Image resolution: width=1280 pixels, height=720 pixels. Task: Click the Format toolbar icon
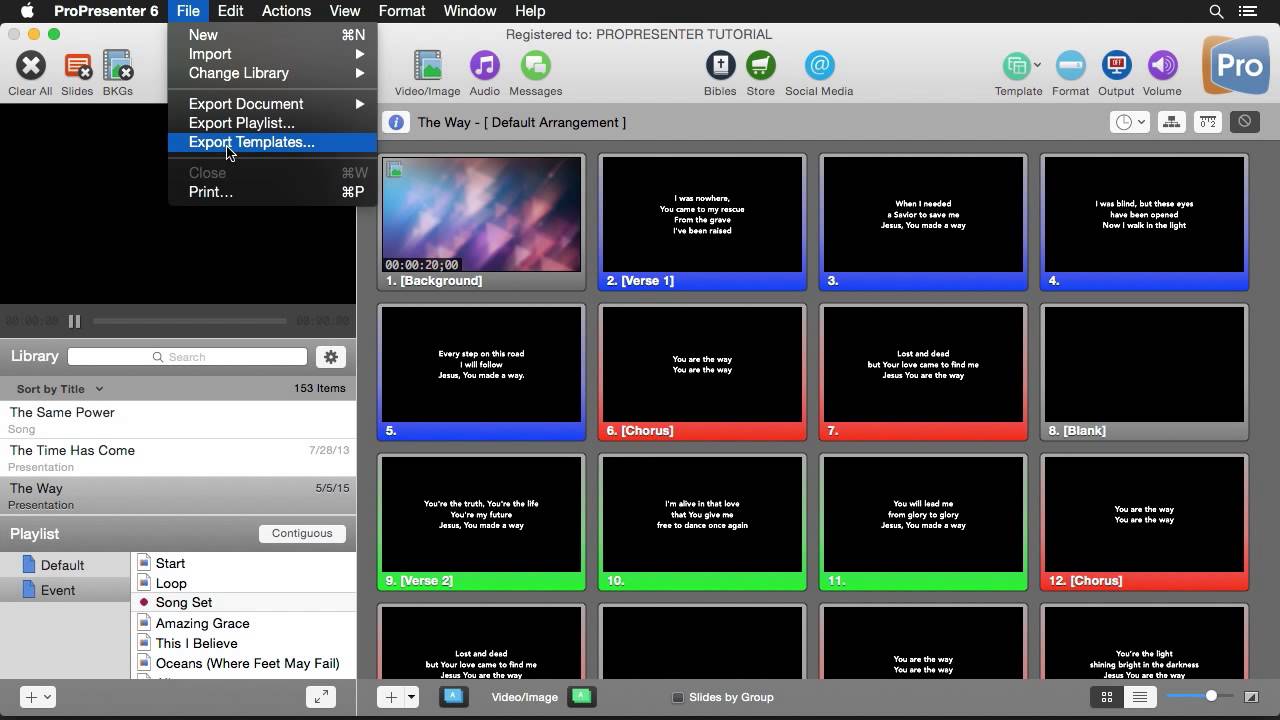click(x=1070, y=66)
